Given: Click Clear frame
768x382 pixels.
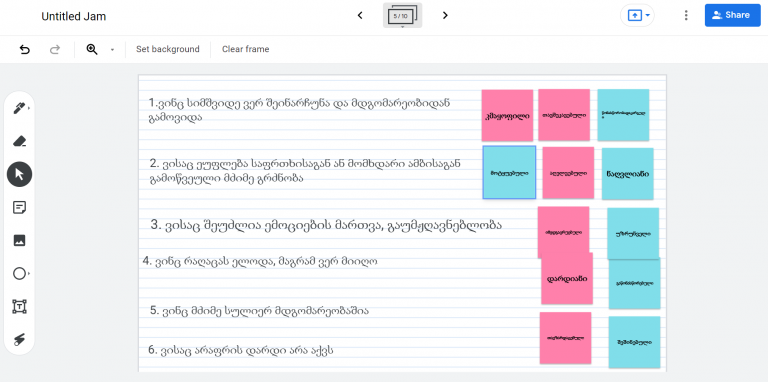Looking at the screenshot, I should pyautogui.click(x=245, y=49).
